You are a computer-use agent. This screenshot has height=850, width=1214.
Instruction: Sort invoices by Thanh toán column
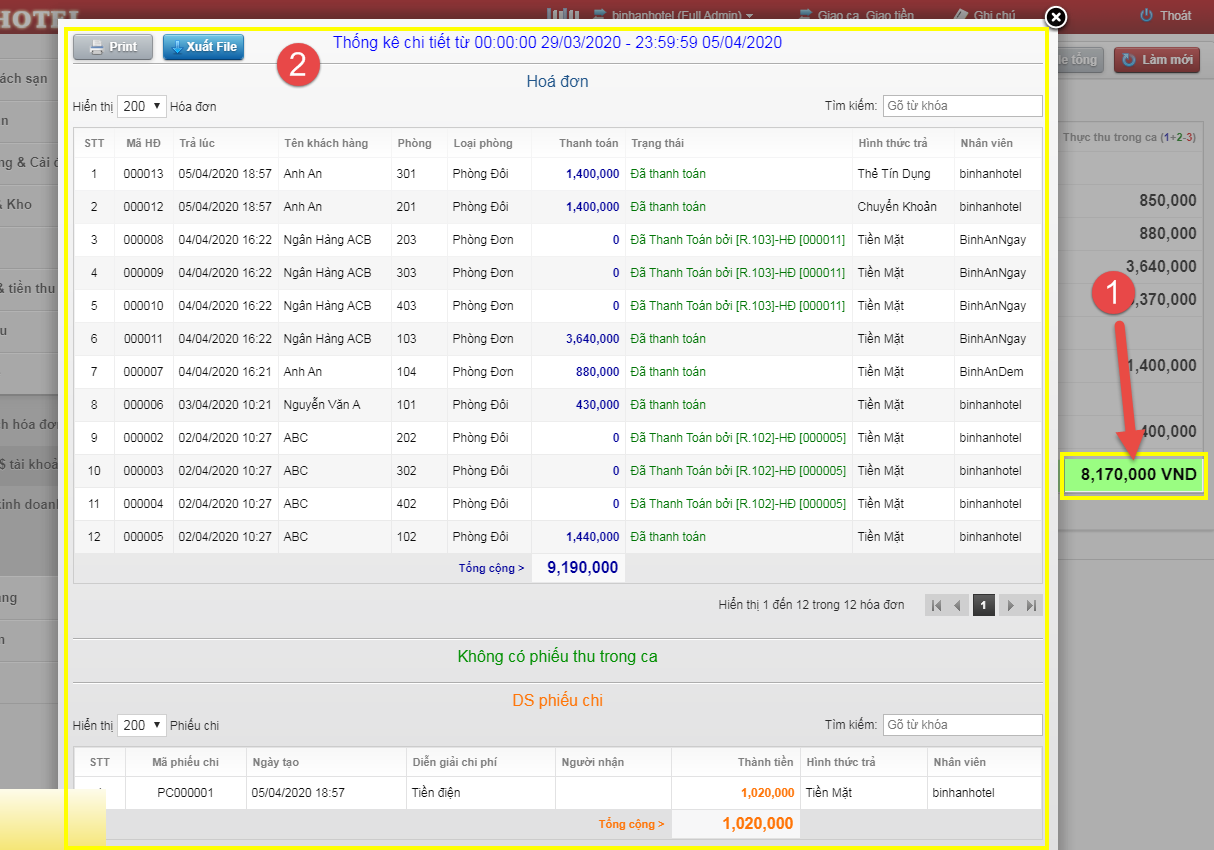click(588, 143)
